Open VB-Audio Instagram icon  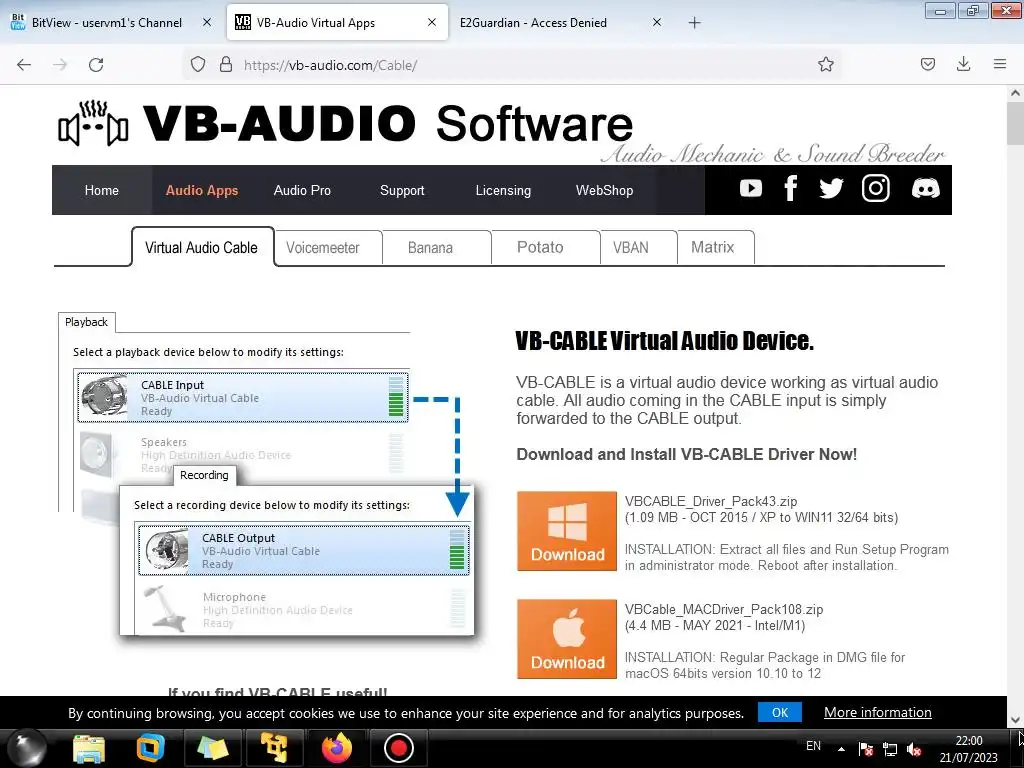(875, 189)
